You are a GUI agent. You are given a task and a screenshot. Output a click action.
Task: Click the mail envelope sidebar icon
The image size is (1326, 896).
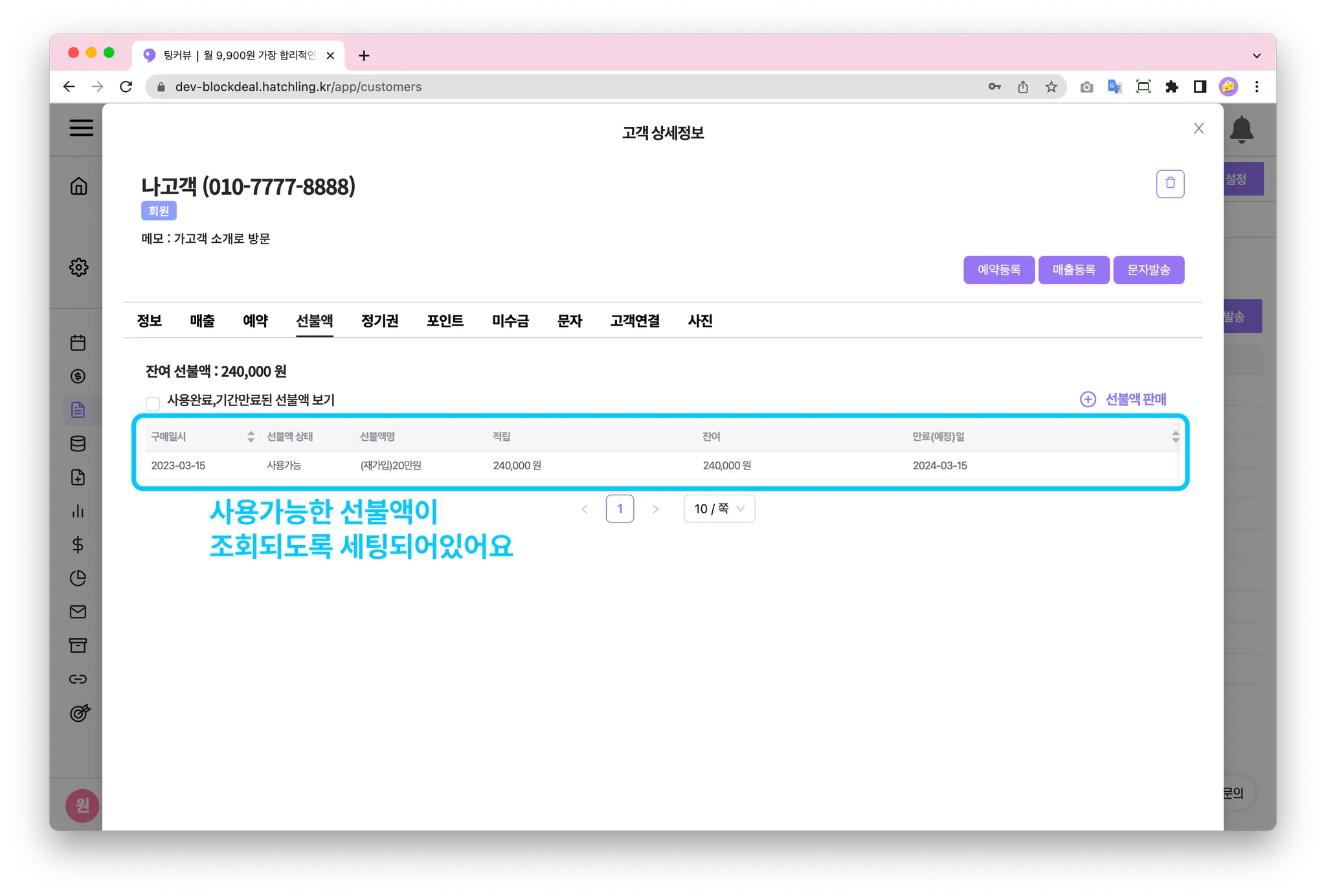pyautogui.click(x=78, y=612)
